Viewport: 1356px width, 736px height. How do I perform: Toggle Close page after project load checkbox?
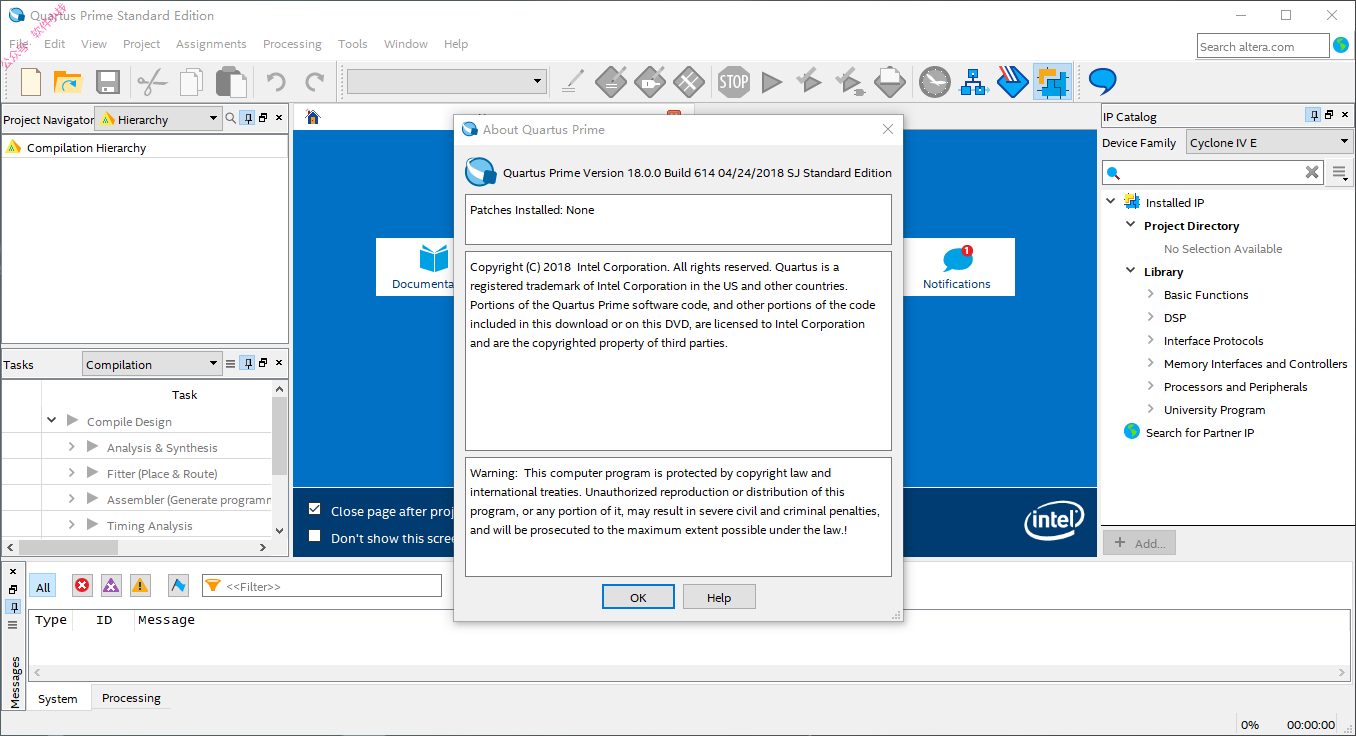point(315,509)
